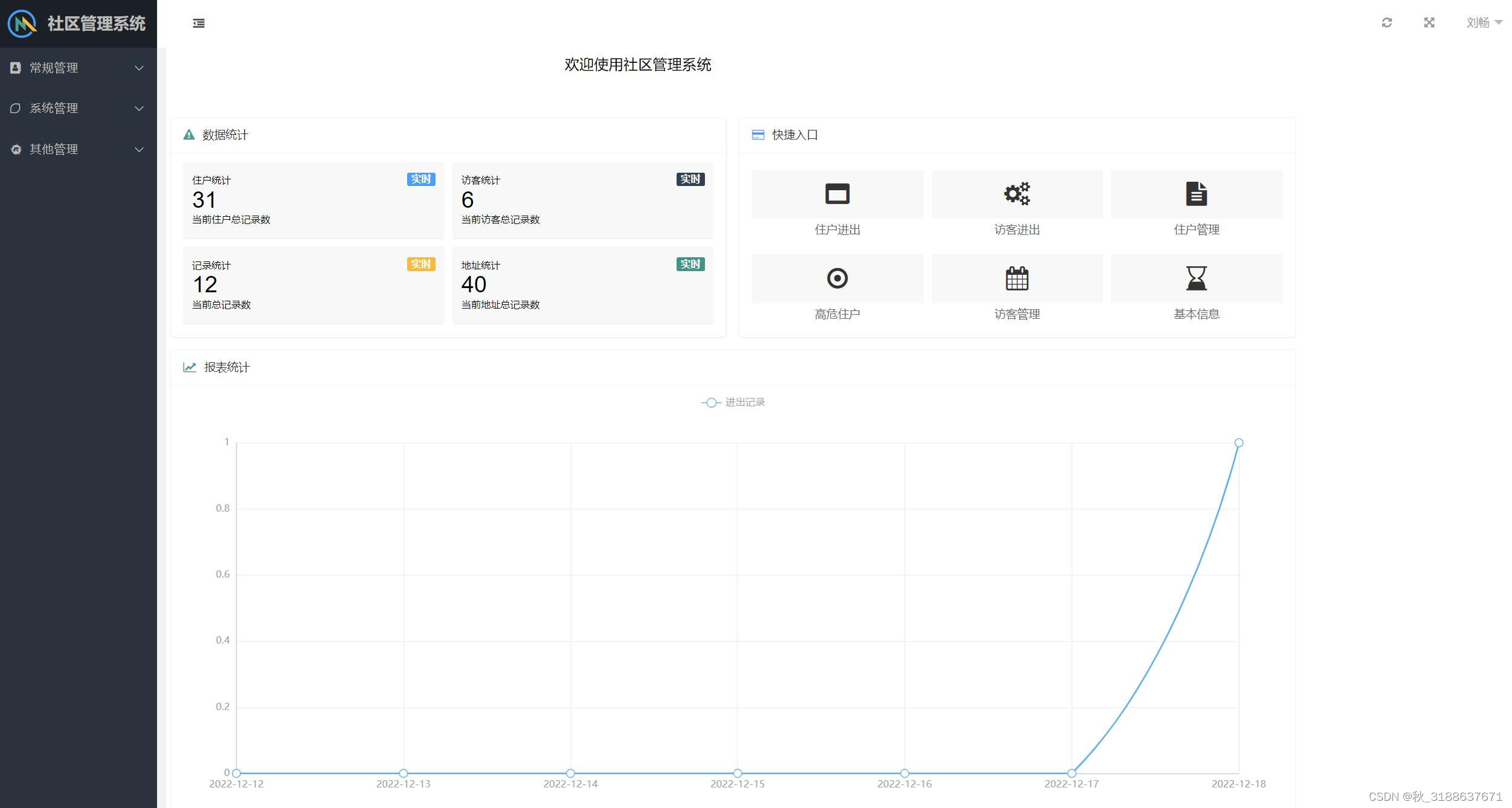
Task: Click the 记录统计 value 12
Action: pyautogui.click(x=205, y=284)
